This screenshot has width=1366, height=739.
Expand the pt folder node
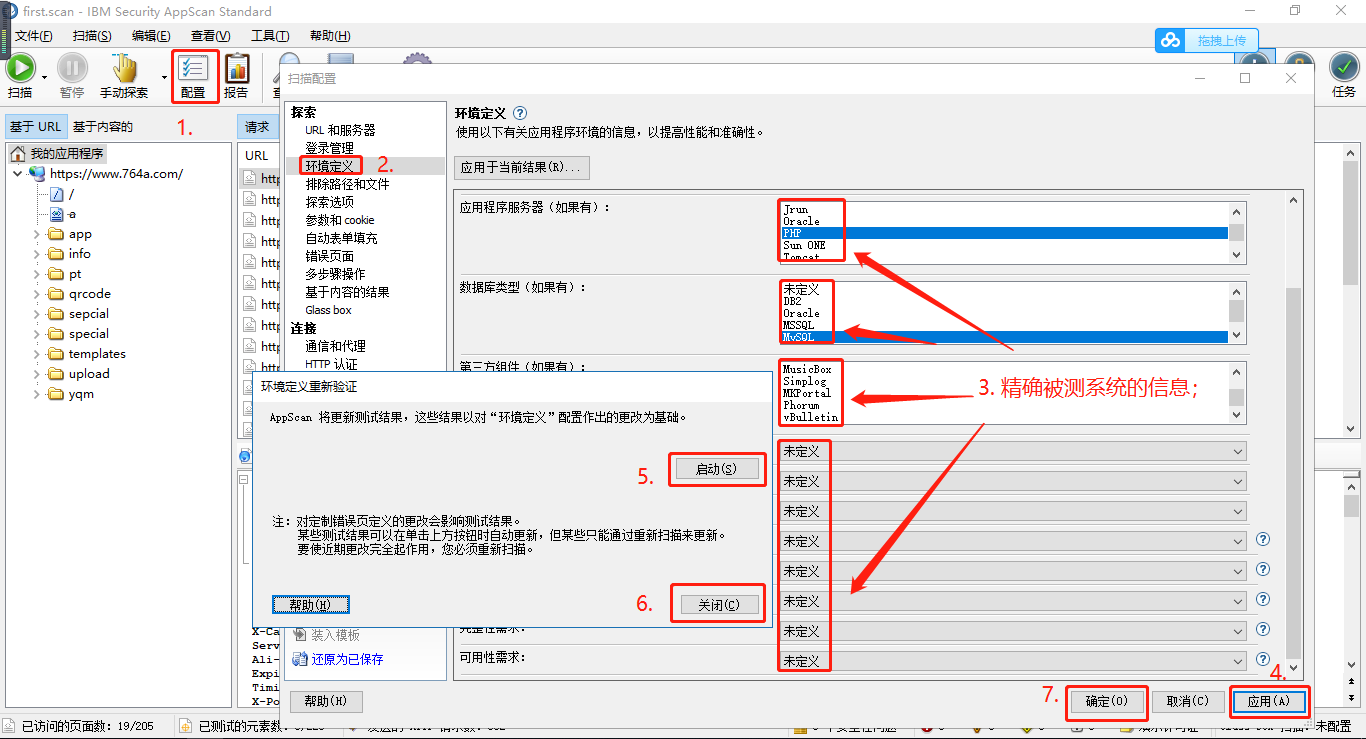[x=37, y=274]
